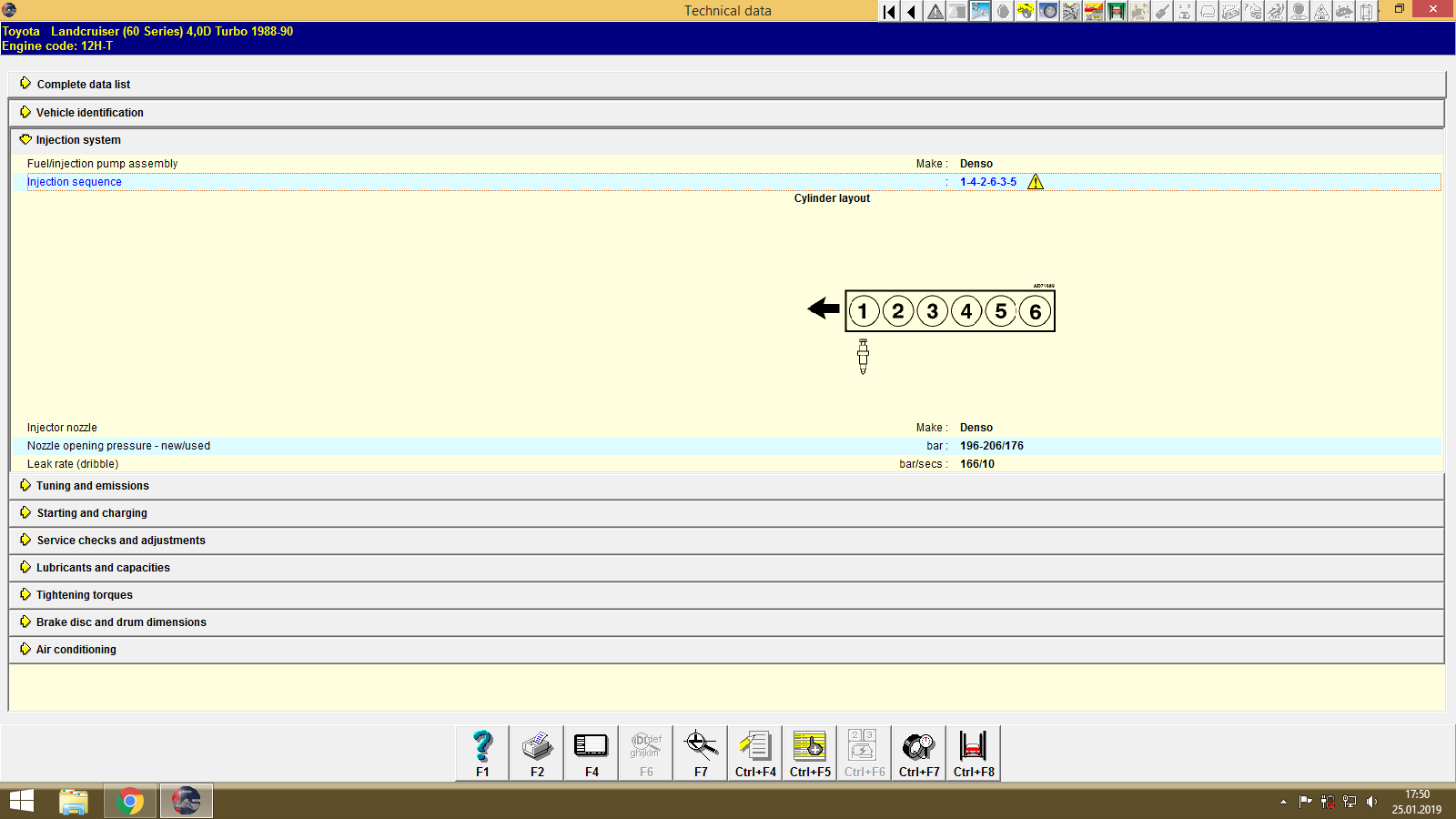Viewport: 1456px width, 819px height.
Task: Open help with the F1 question mark icon
Action: pos(482,753)
